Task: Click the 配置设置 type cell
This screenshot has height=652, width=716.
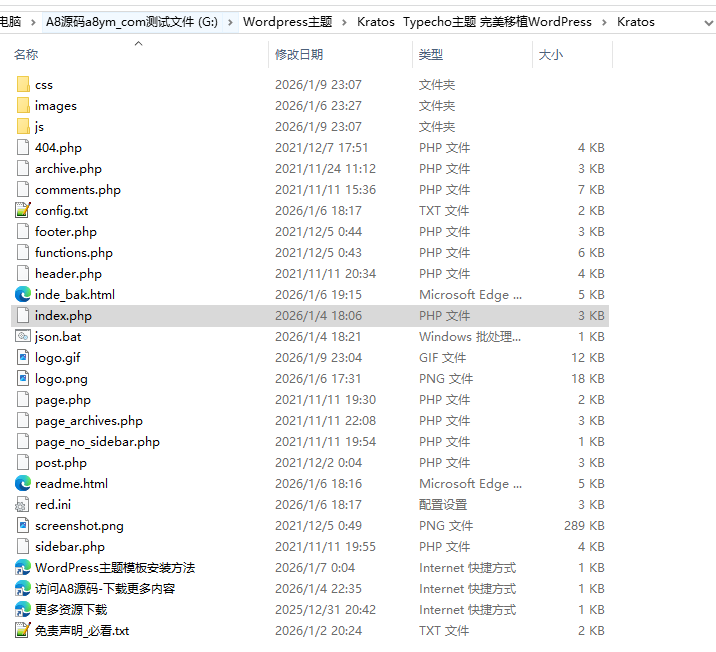Action: click(443, 505)
